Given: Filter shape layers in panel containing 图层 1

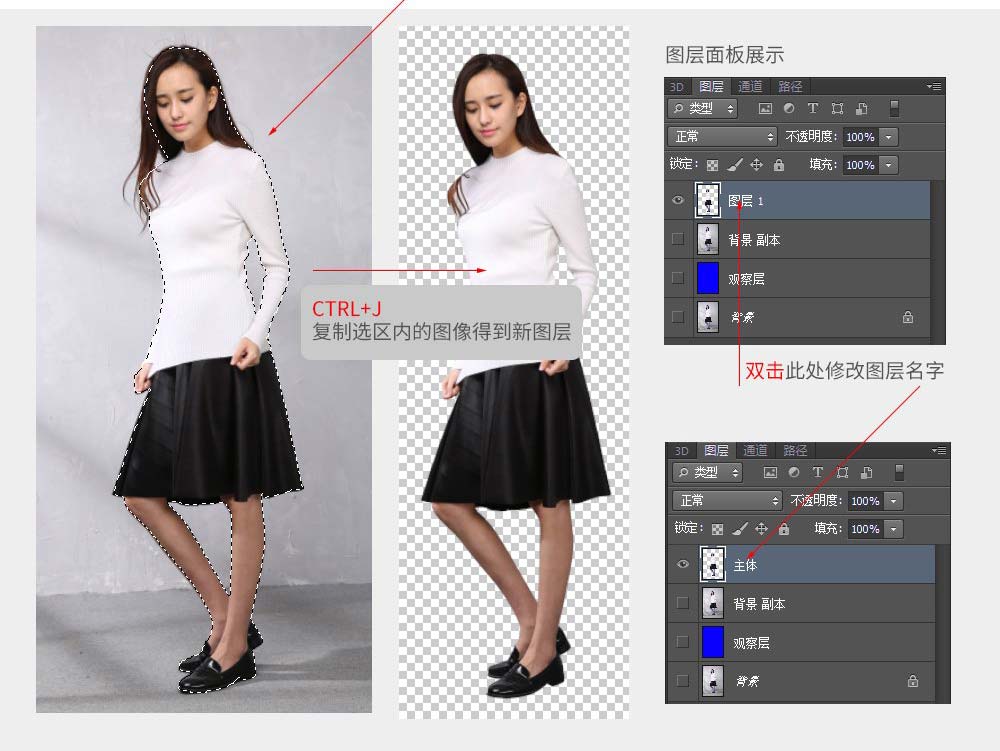Looking at the screenshot, I should point(837,108).
